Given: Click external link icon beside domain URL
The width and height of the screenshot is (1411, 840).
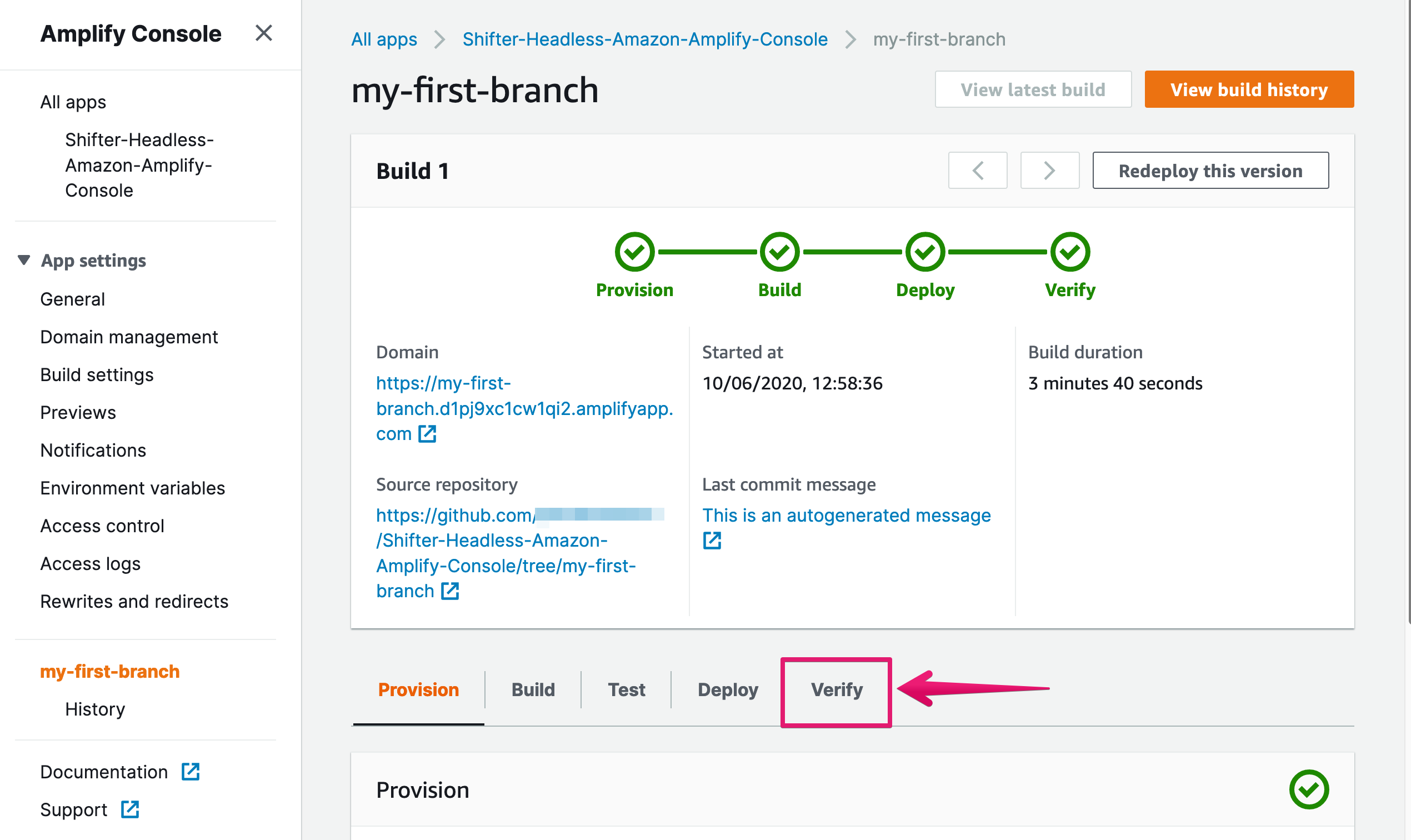Looking at the screenshot, I should (x=427, y=434).
